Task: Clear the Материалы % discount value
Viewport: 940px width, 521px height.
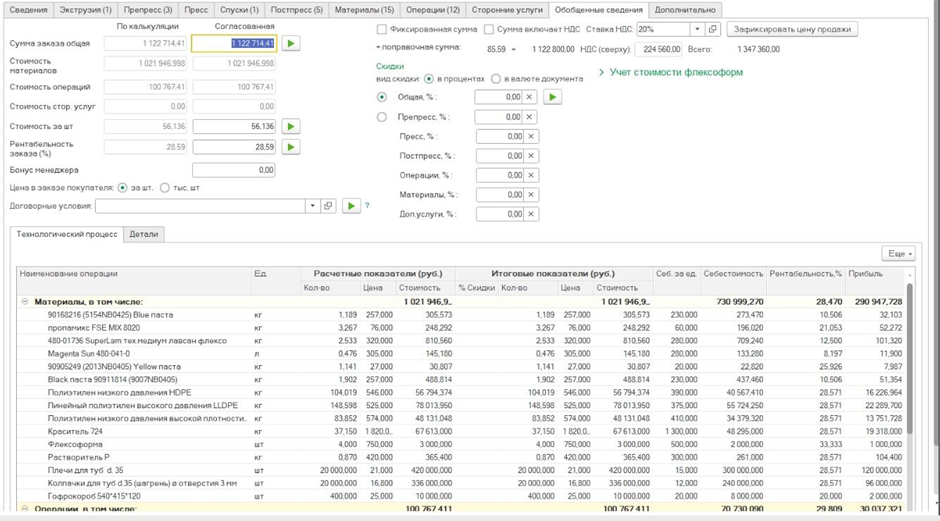Action: tap(531, 195)
